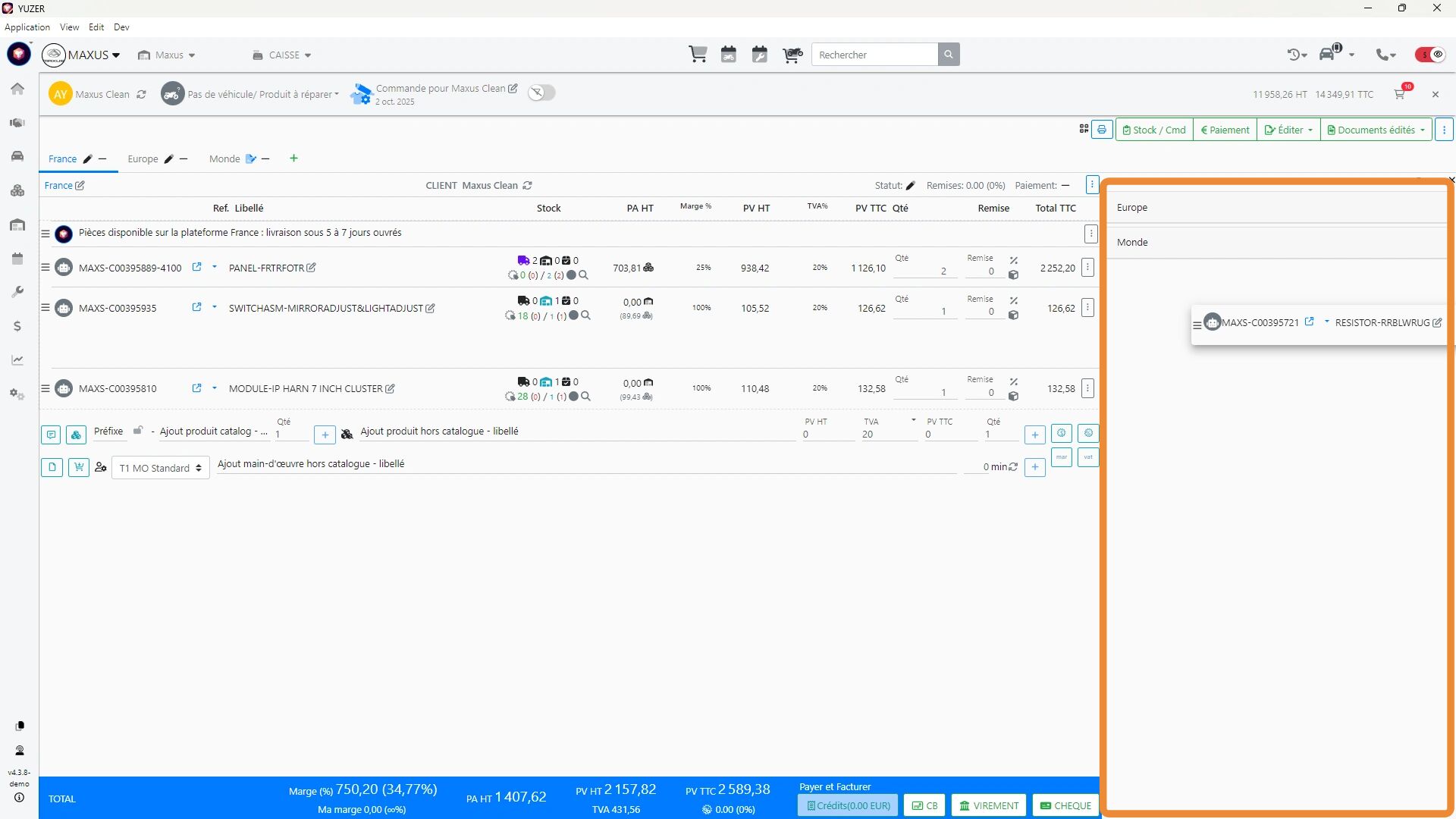Switch to the Europe tab
The height and width of the screenshot is (819, 1456).
(143, 158)
